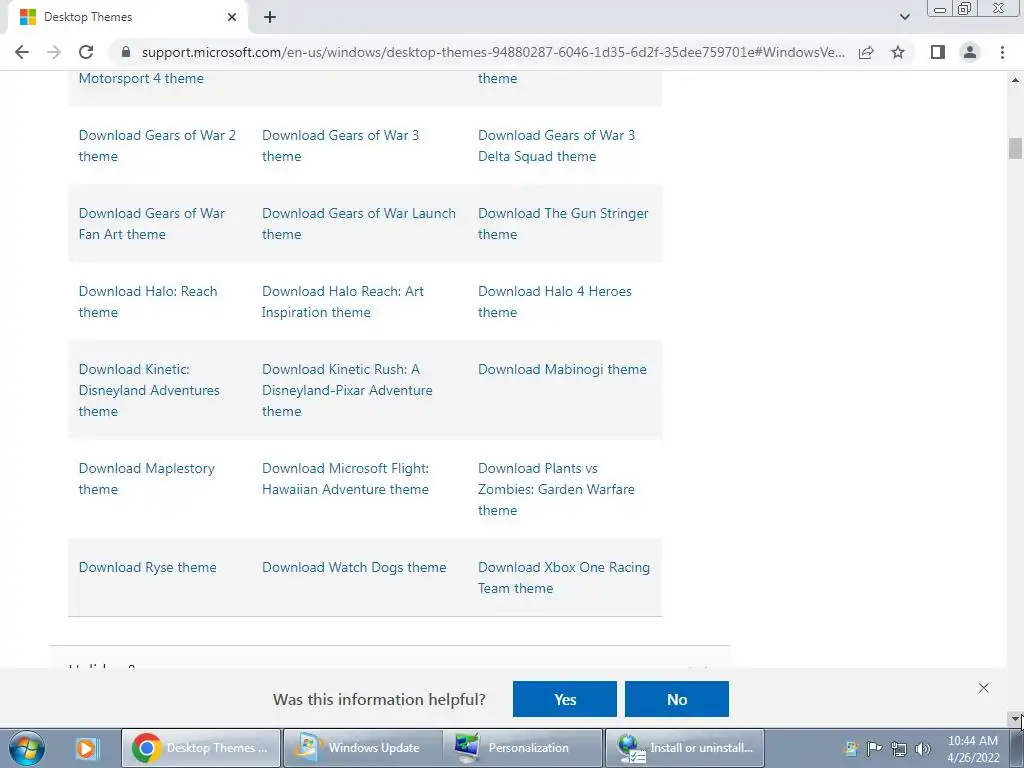Open the Chrome profile menu
Viewport: 1024px width, 768px height.
pyautogui.click(x=970, y=52)
